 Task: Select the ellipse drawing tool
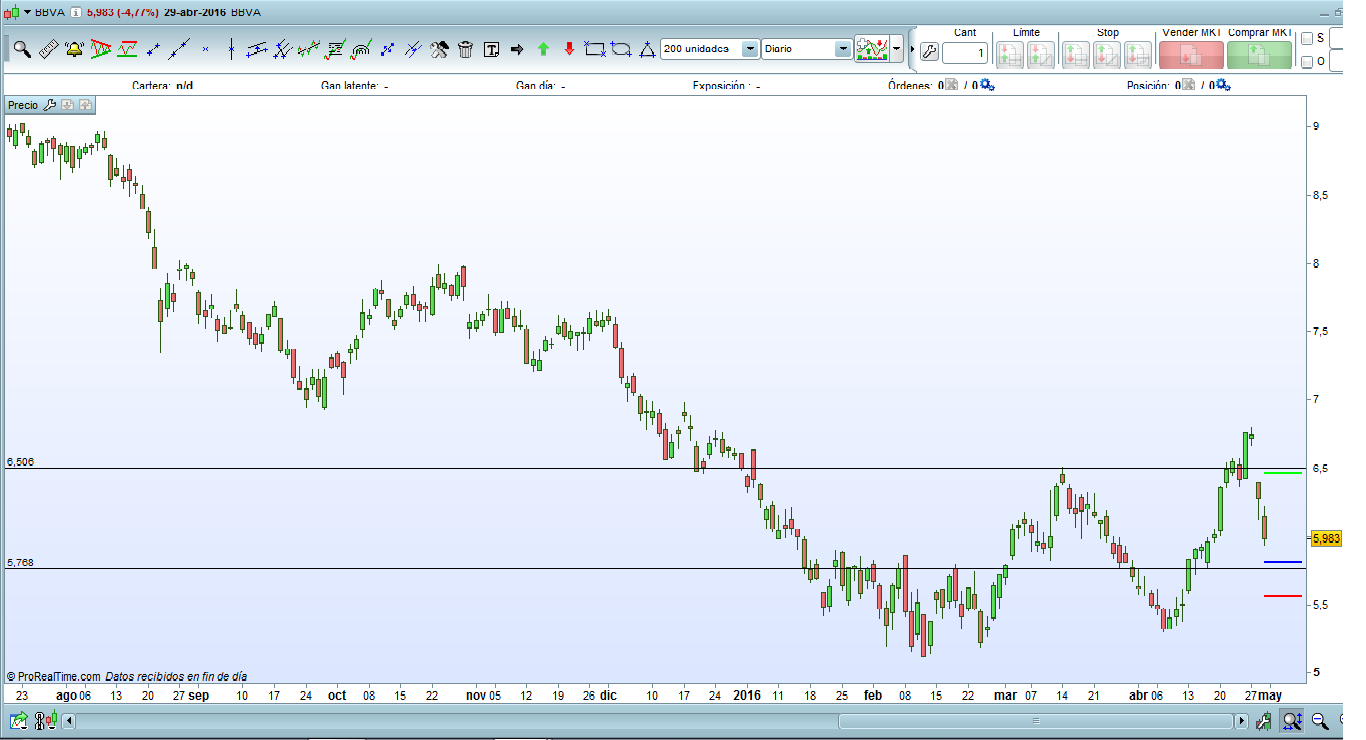621,48
